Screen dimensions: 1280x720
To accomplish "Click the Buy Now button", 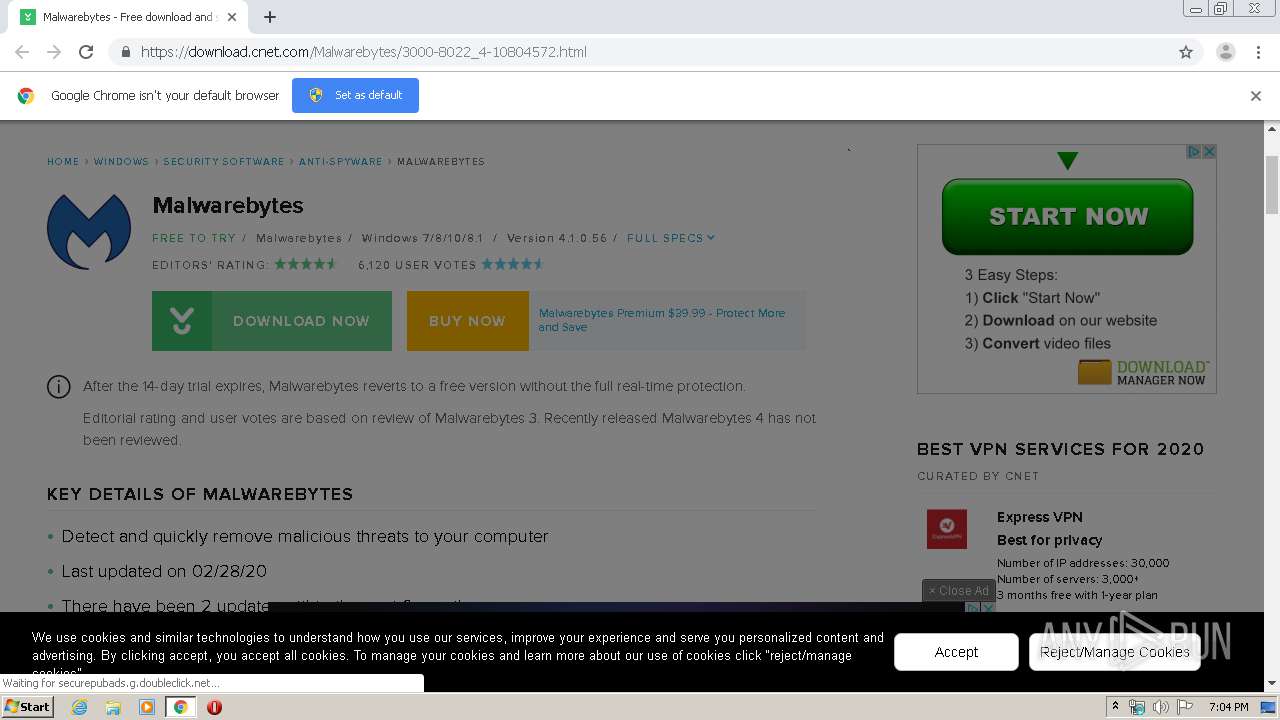I will [467, 321].
